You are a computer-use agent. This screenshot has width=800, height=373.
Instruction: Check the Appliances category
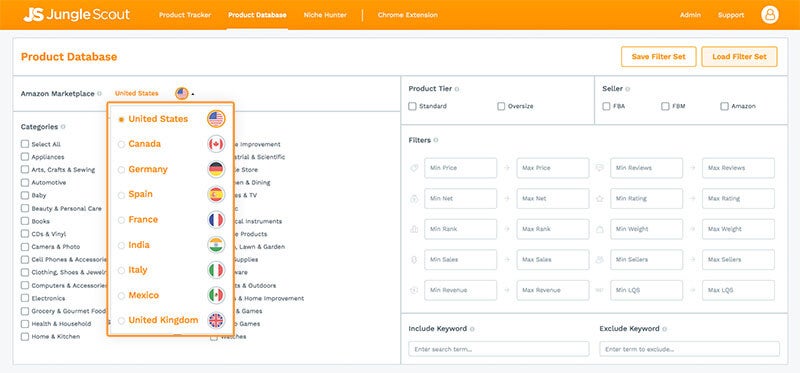[24, 157]
